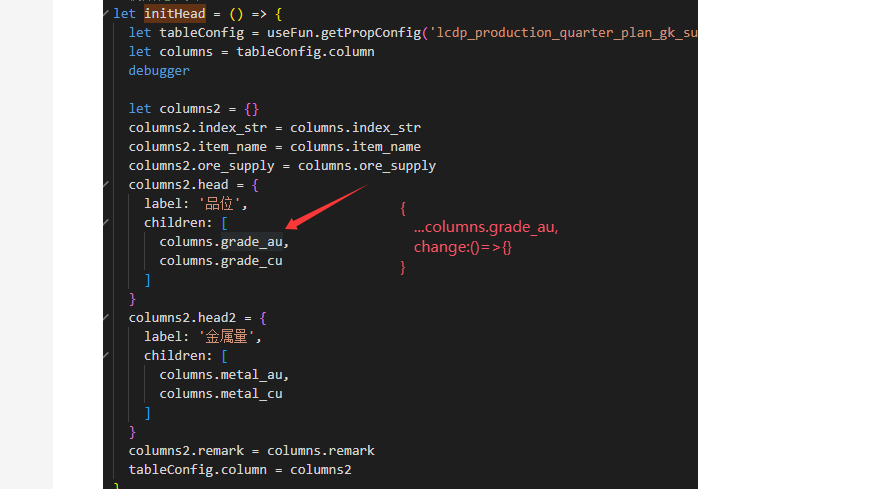Screen dimensions: 890x489
Task: Collapse the columns2.head fold chevron
Action: pos(107,185)
